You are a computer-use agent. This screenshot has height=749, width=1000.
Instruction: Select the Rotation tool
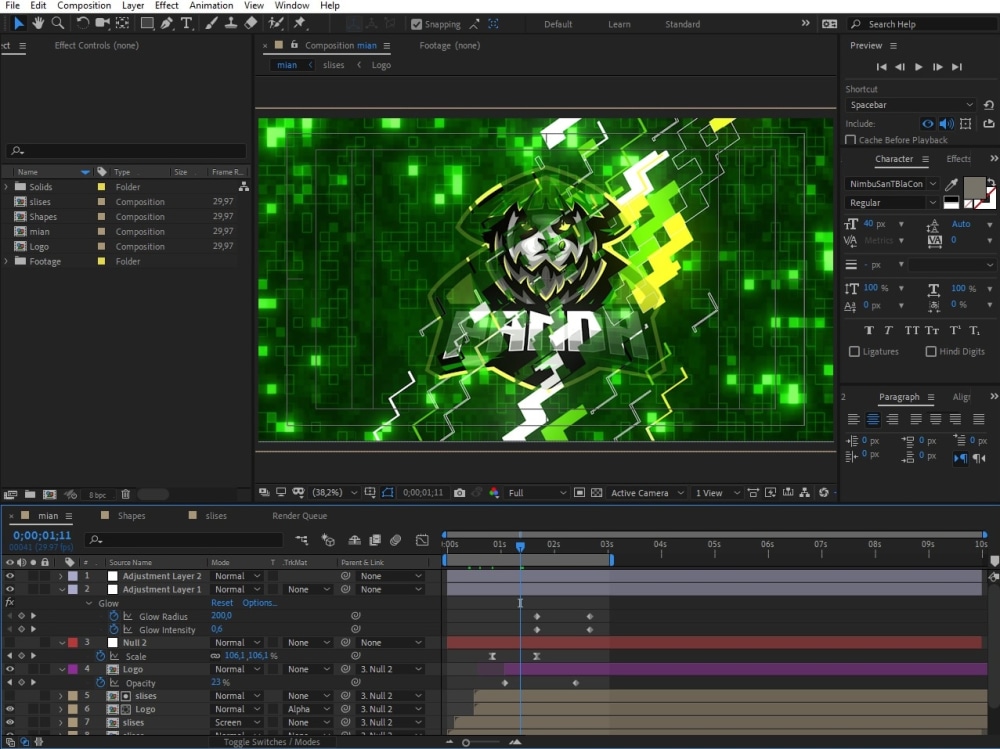(82, 24)
